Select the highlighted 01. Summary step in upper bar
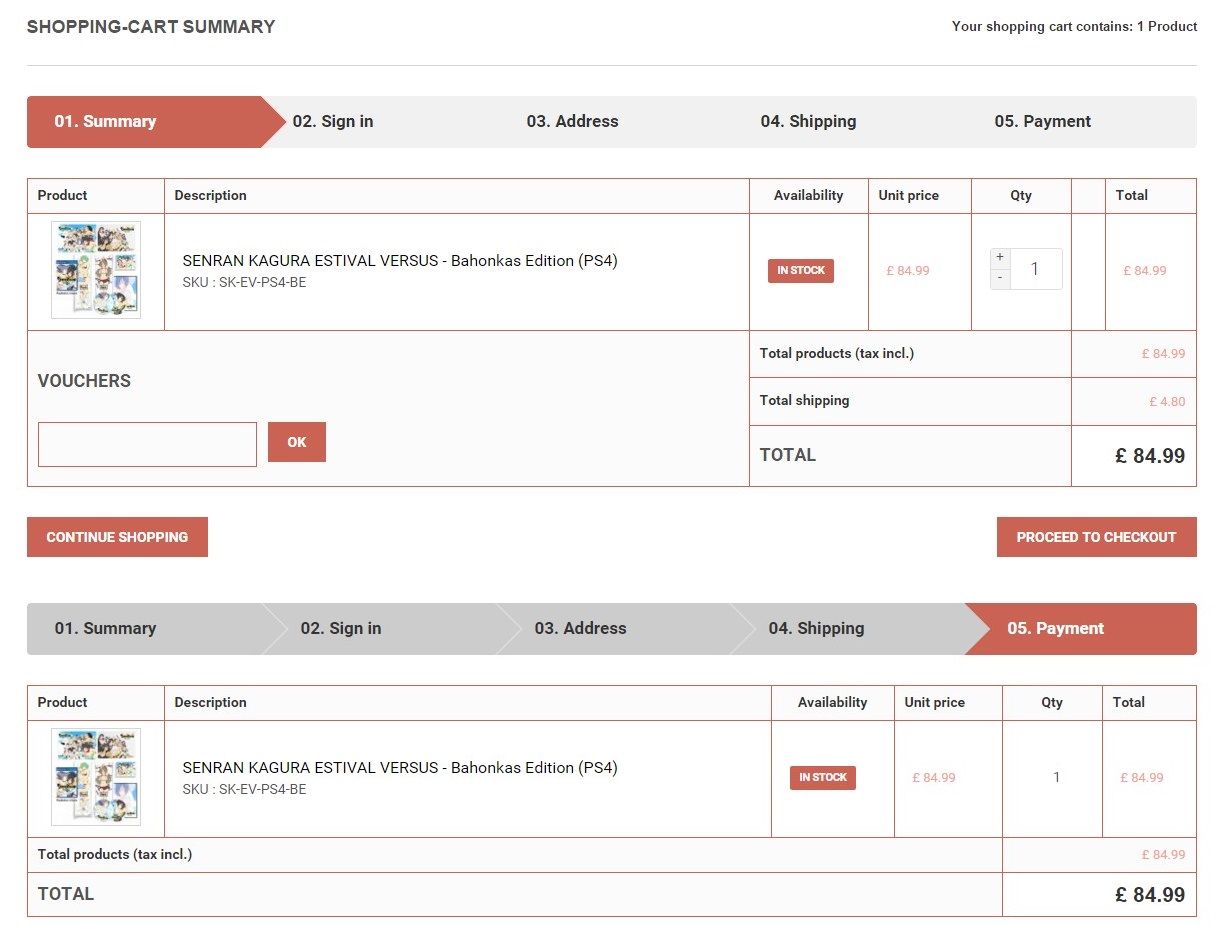This screenshot has height=925, width=1217. (144, 122)
